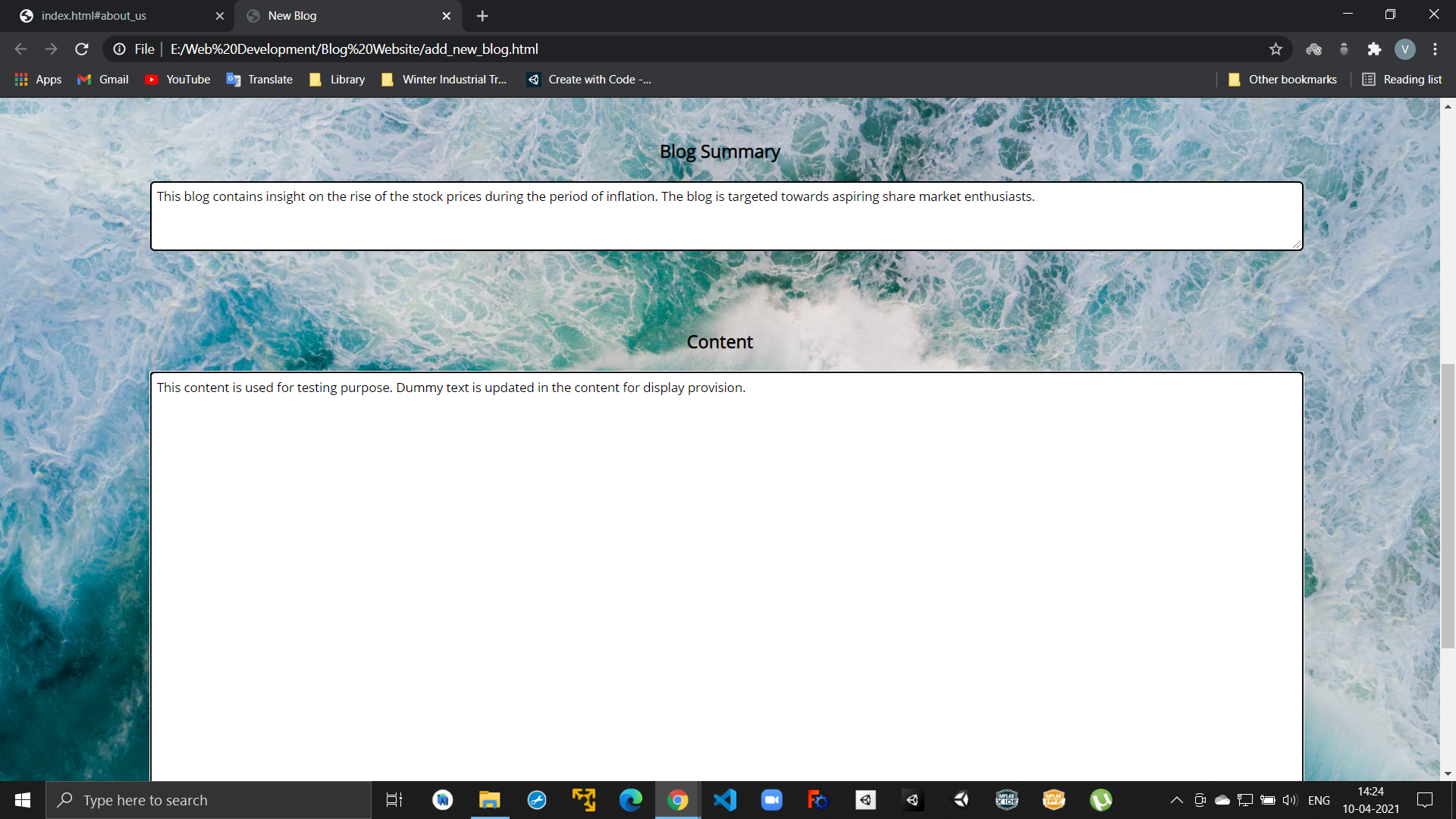Expand the Library bookmark folder
Viewport: 1456px width, 819px height.
(337, 80)
